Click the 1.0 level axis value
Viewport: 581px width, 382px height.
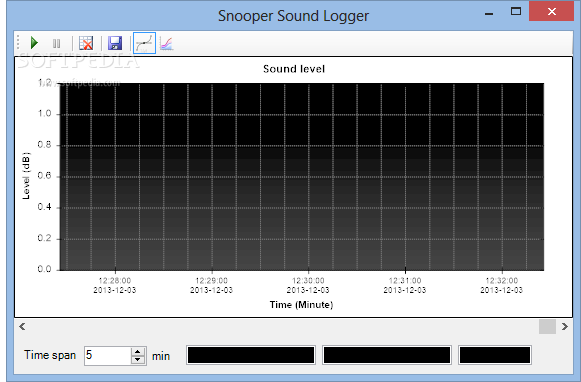44,113
